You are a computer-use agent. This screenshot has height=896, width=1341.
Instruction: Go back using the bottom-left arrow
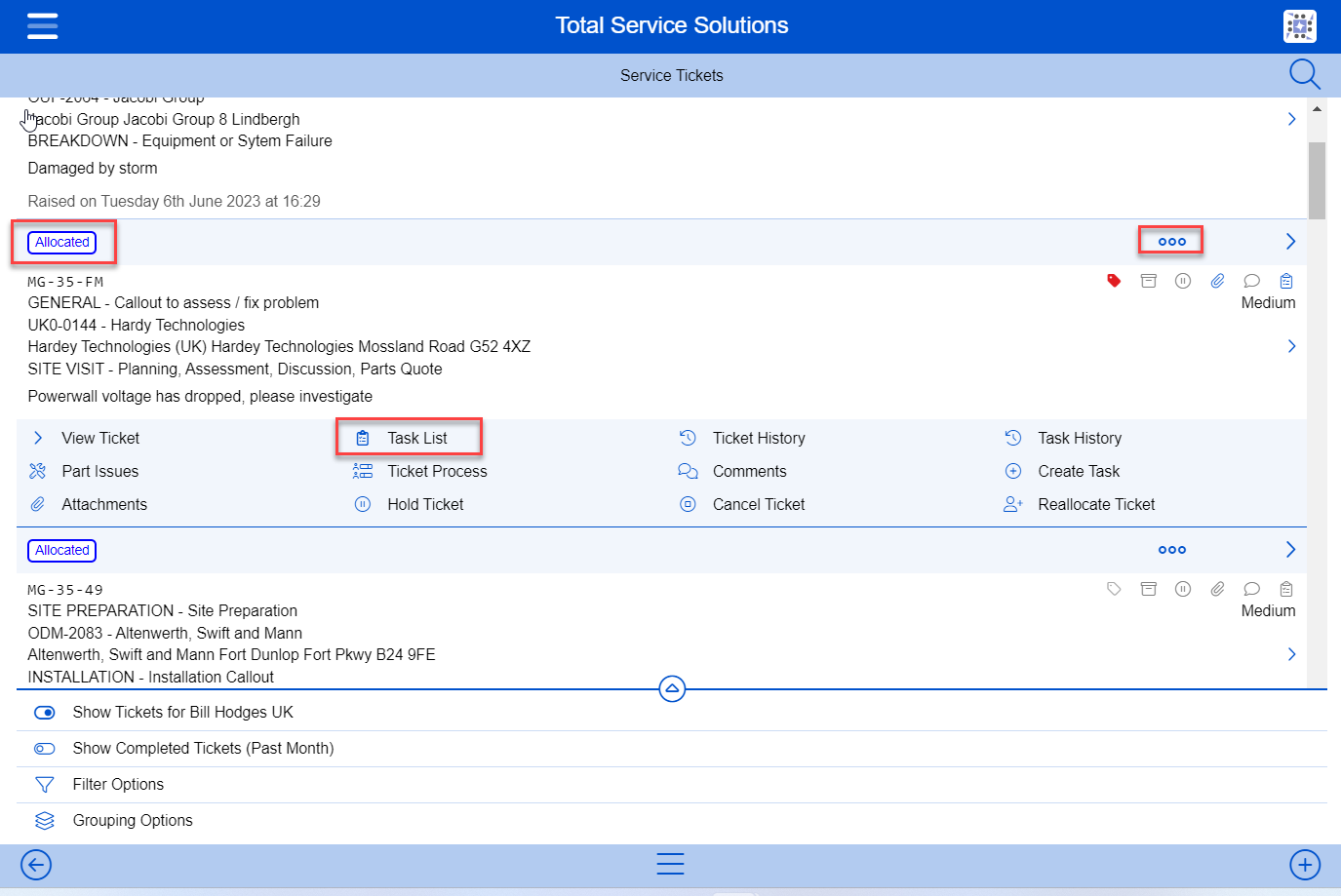pyautogui.click(x=36, y=865)
